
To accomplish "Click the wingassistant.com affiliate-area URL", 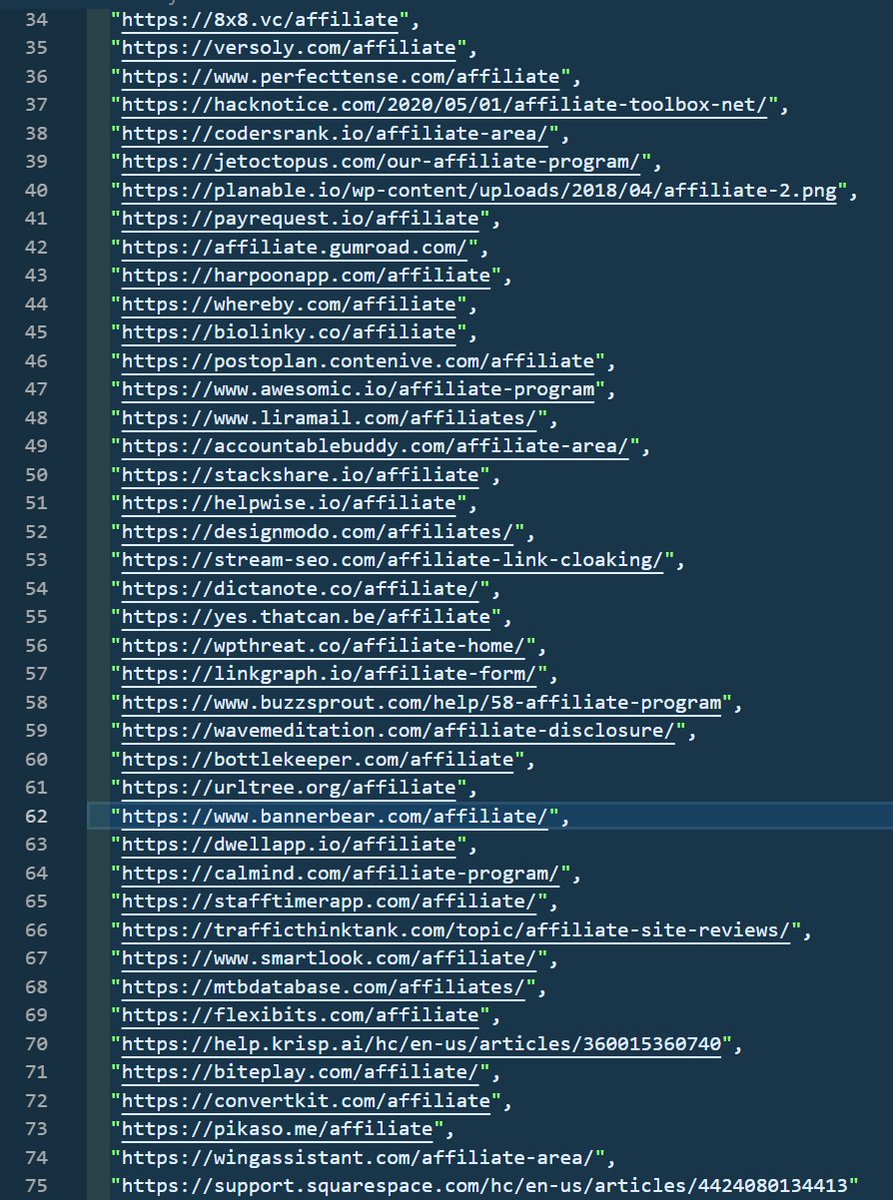I will pyautogui.click(x=358, y=1159).
